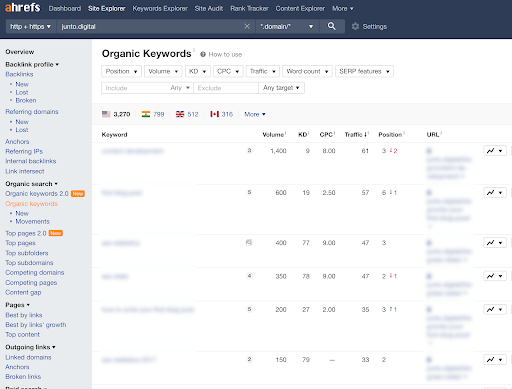Click SERP features count in 1,400 volume row
Viewport: 512px width, 389px height.
point(249,151)
